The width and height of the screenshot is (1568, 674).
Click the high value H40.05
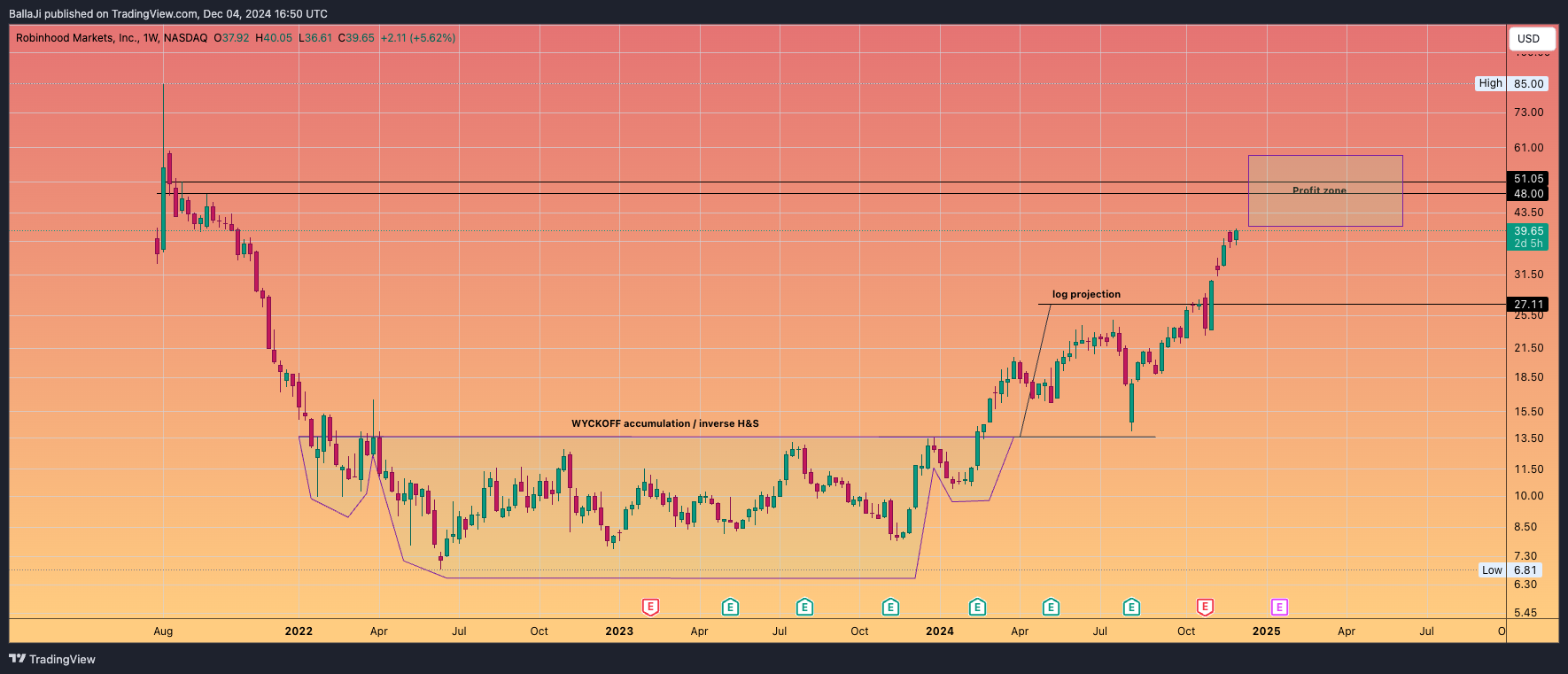(x=273, y=38)
